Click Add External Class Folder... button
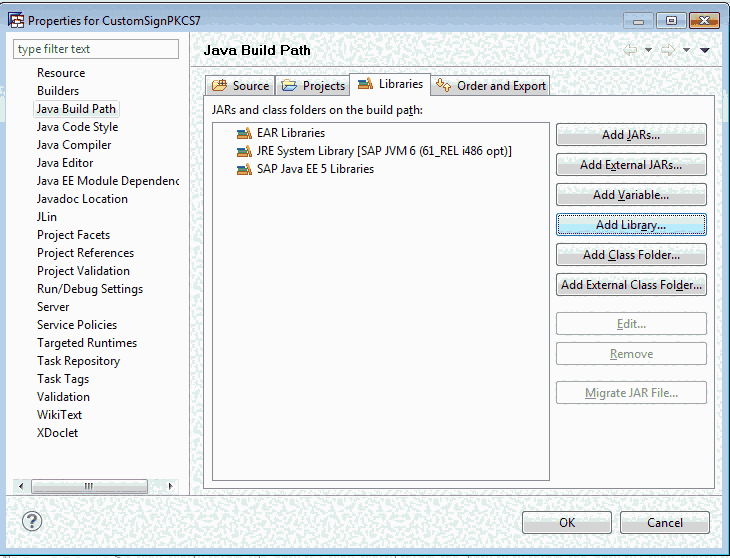Viewport: 730px width, 558px height. coord(631,285)
